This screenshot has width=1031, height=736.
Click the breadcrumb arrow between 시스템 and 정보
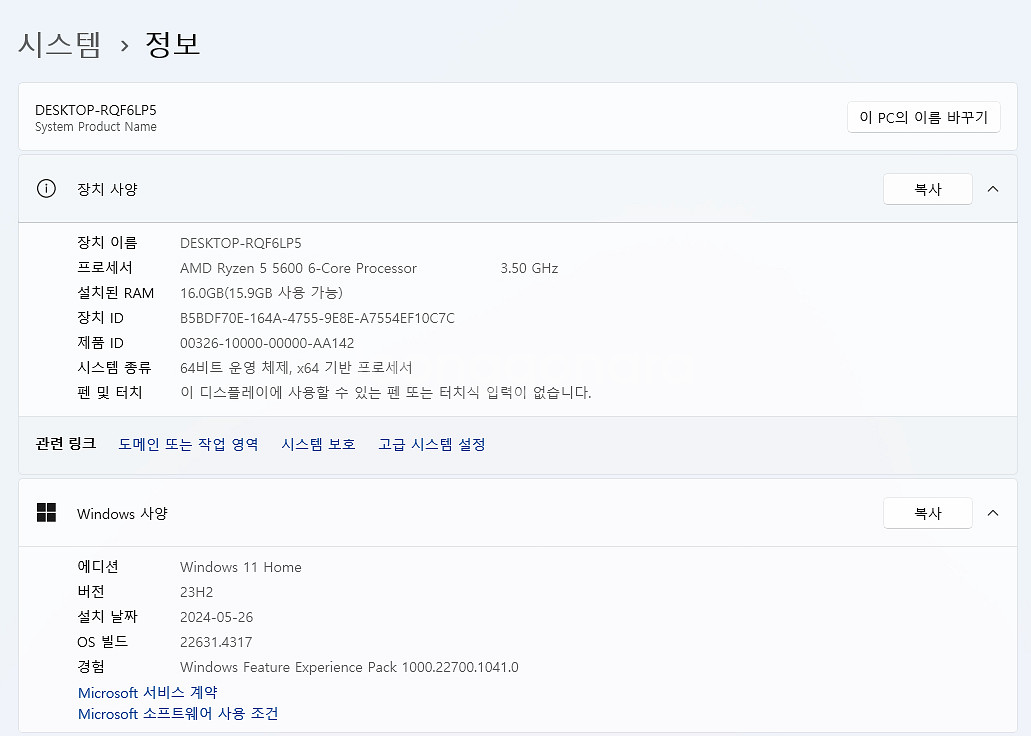[124, 45]
